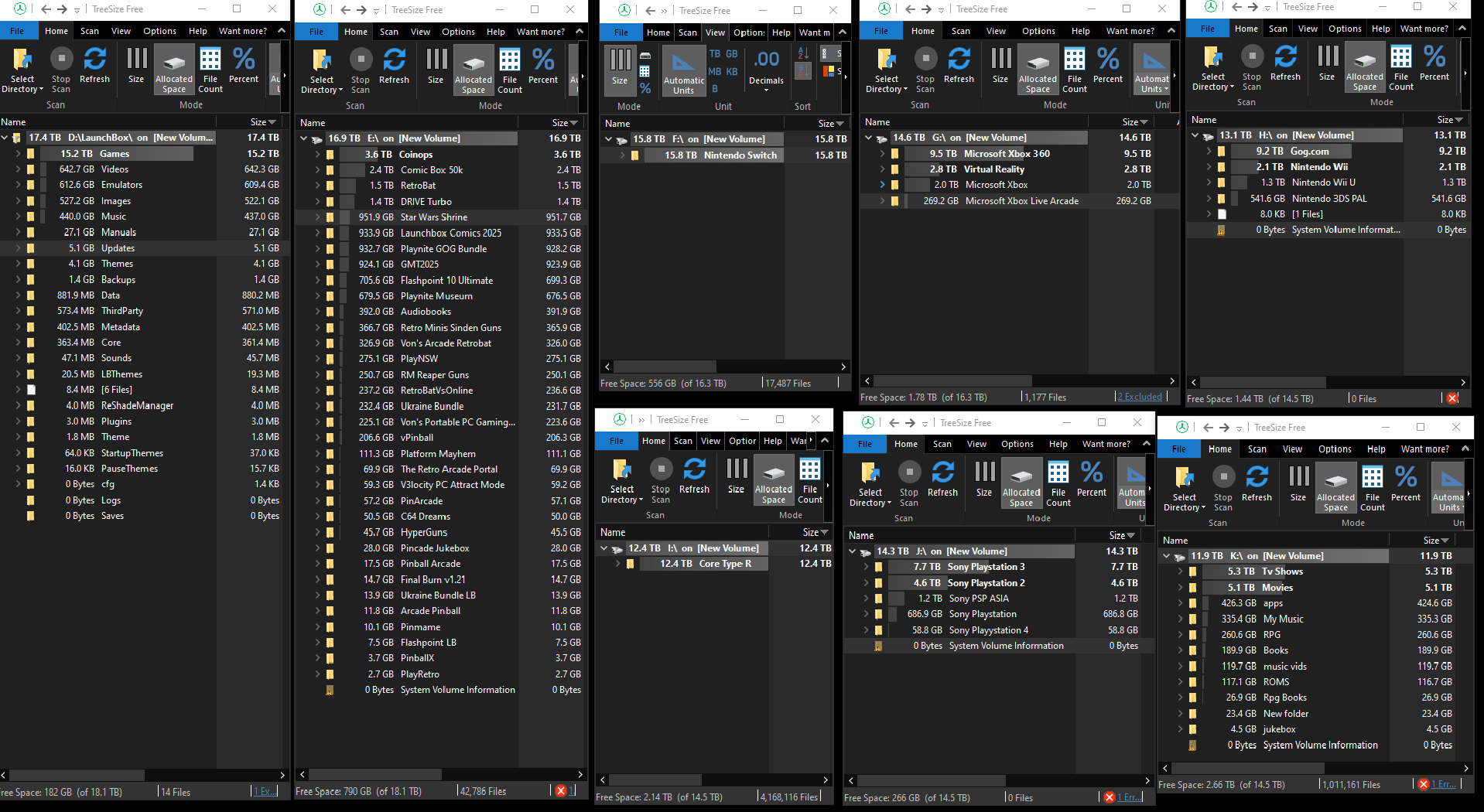1484x812 pixels.
Task: Click the 1 Ex... link in D:\ status bar
Action: point(266,791)
